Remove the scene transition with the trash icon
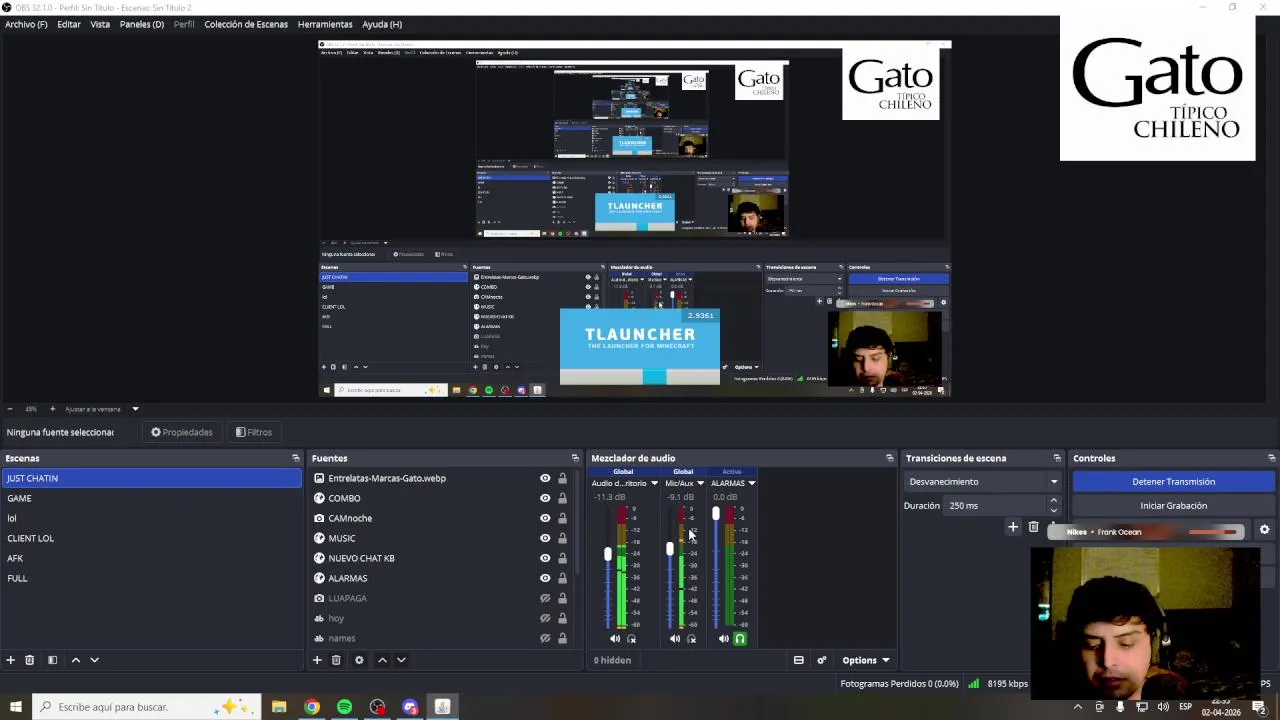The image size is (1280, 720). (1033, 527)
